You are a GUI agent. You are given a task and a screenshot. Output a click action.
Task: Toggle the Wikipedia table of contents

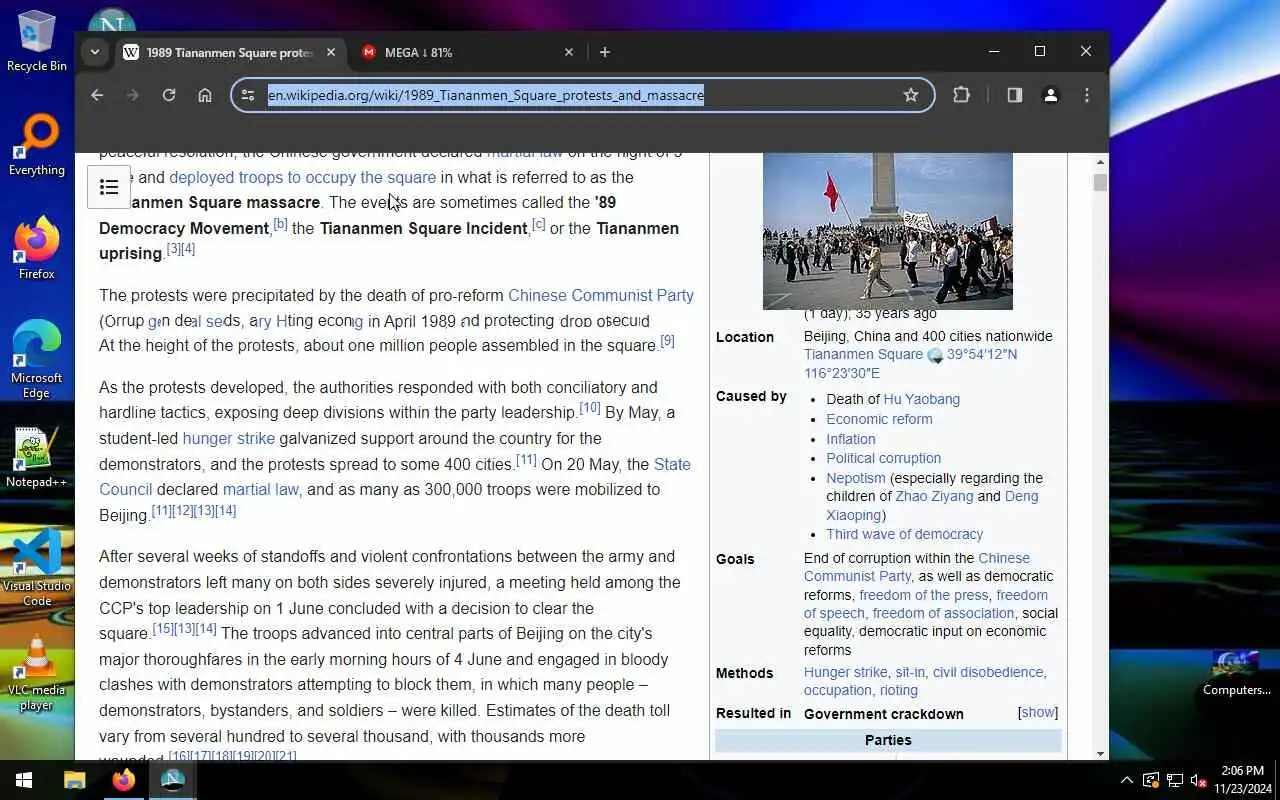[x=109, y=187]
